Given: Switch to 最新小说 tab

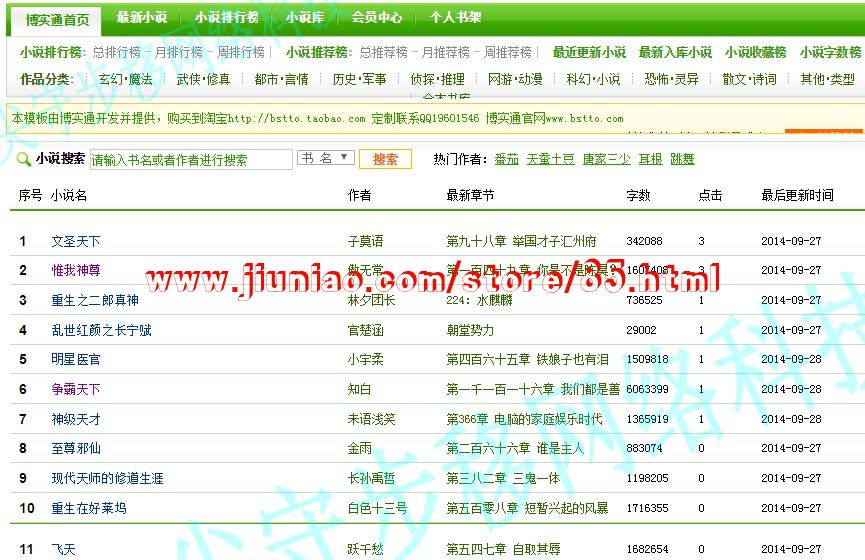Looking at the screenshot, I should [x=142, y=17].
